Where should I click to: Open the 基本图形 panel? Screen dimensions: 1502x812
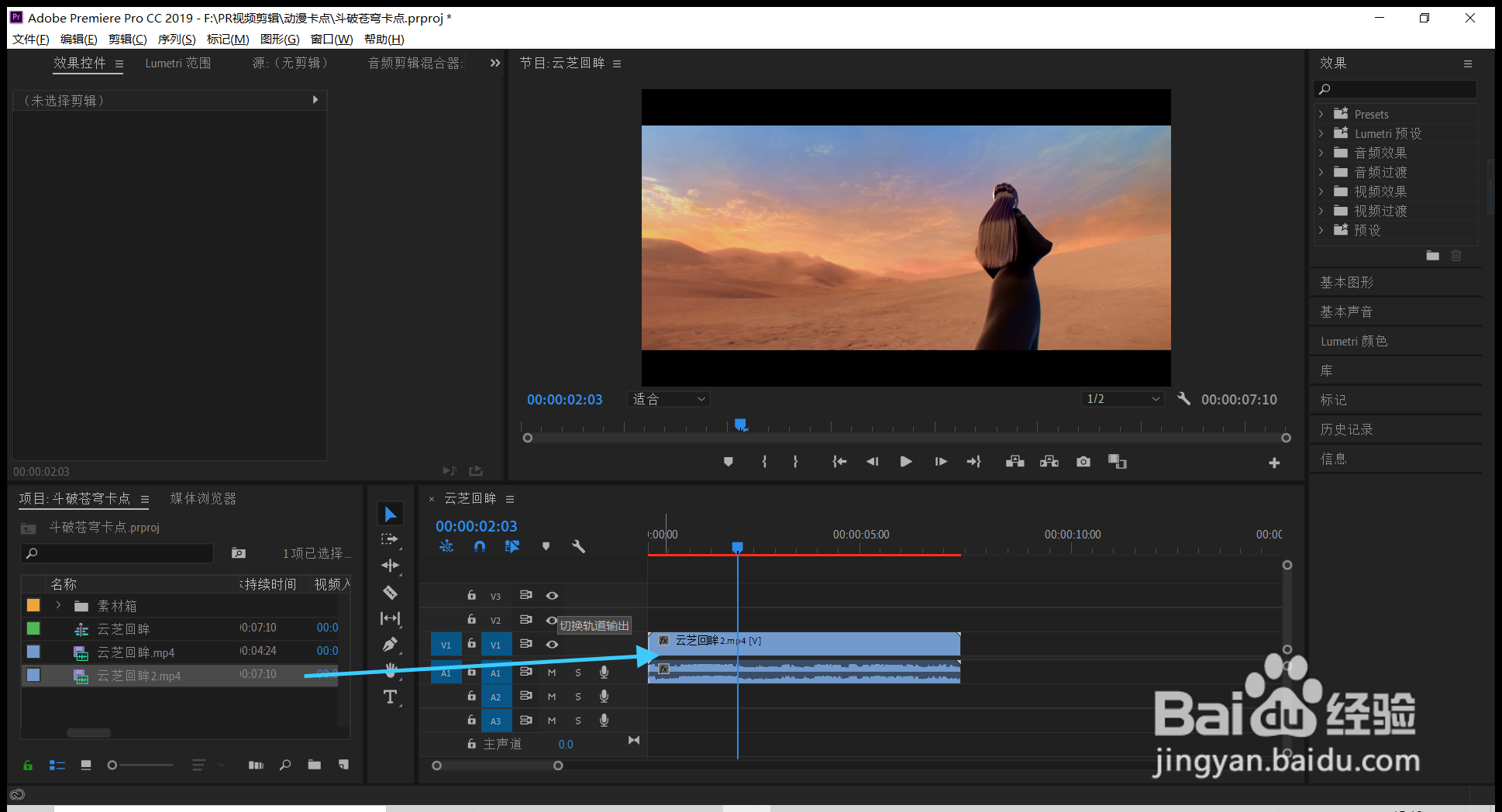click(x=1347, y=283)
